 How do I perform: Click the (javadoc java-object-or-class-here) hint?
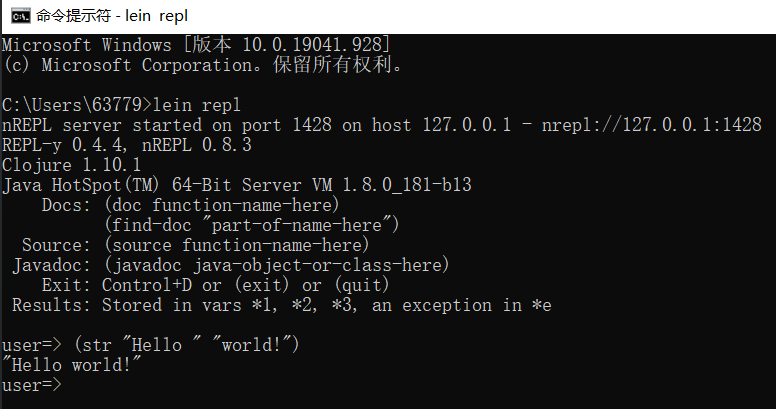(x=277, y=265)
